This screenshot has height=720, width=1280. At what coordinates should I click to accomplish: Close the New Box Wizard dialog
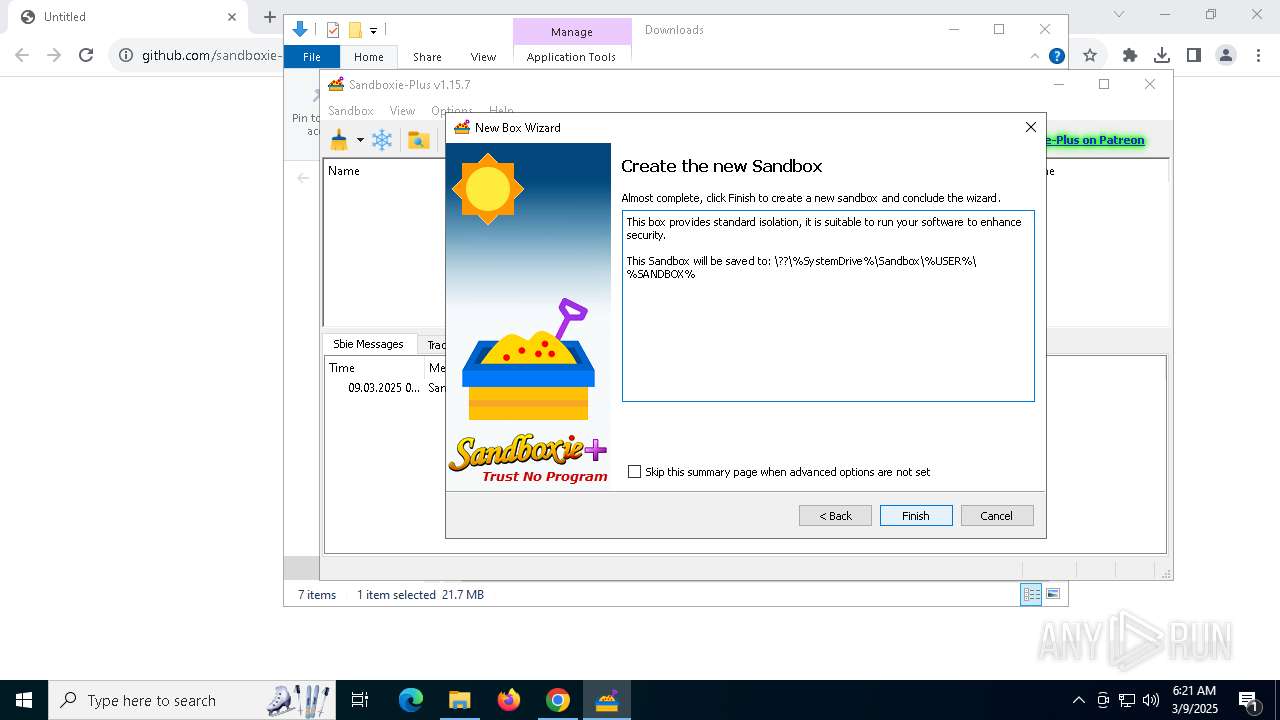click(1031, 127)
